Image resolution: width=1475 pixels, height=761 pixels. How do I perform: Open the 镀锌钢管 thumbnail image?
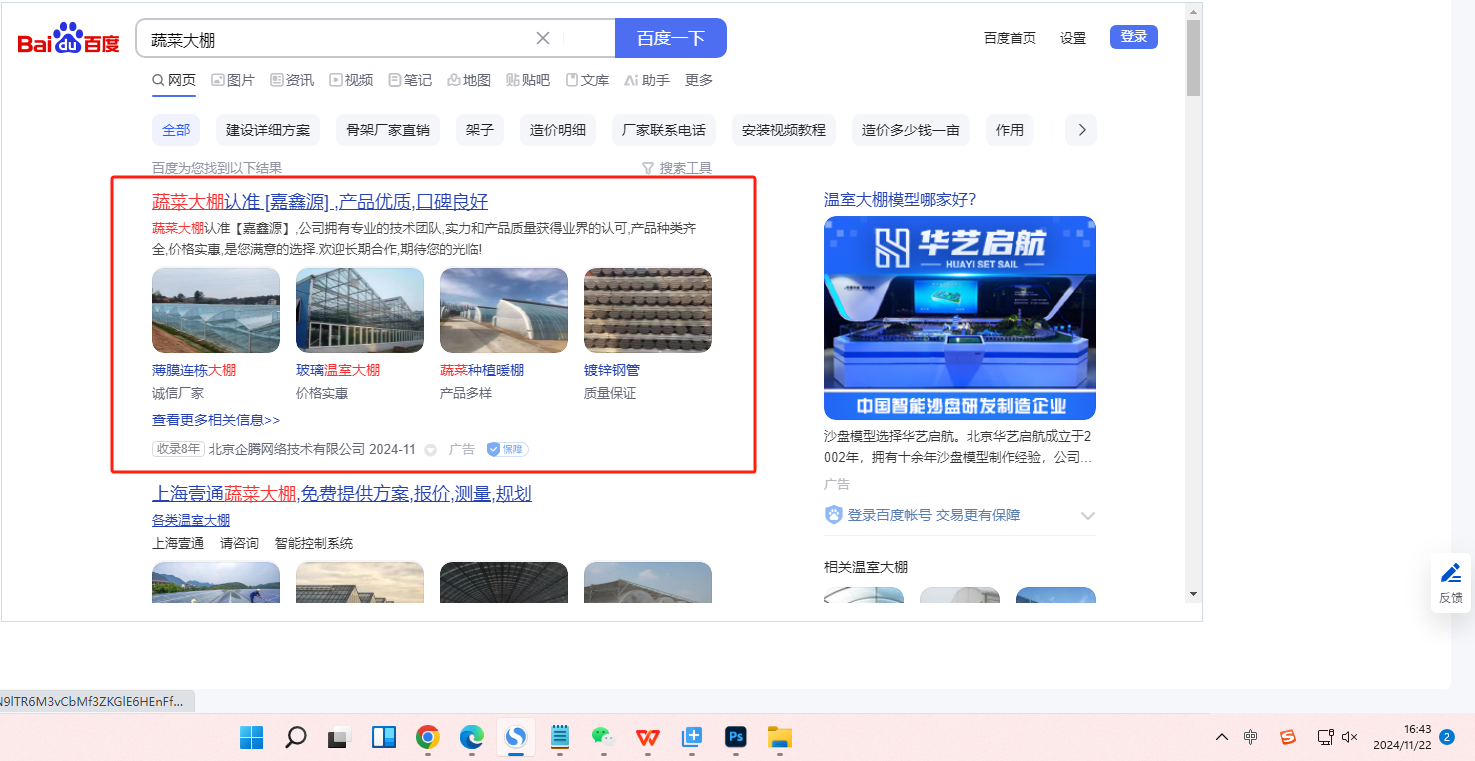[648, 310]
